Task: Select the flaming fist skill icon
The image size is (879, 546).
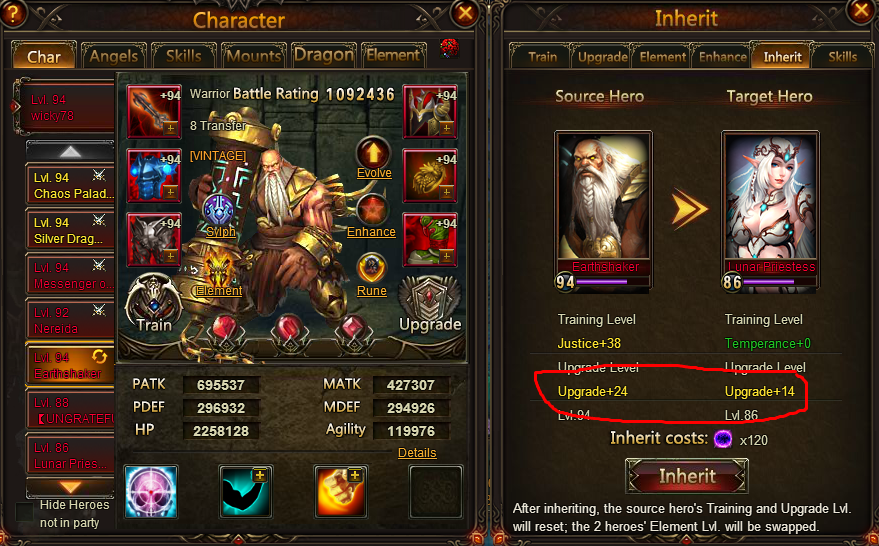Action: click(x=340, y=491)
